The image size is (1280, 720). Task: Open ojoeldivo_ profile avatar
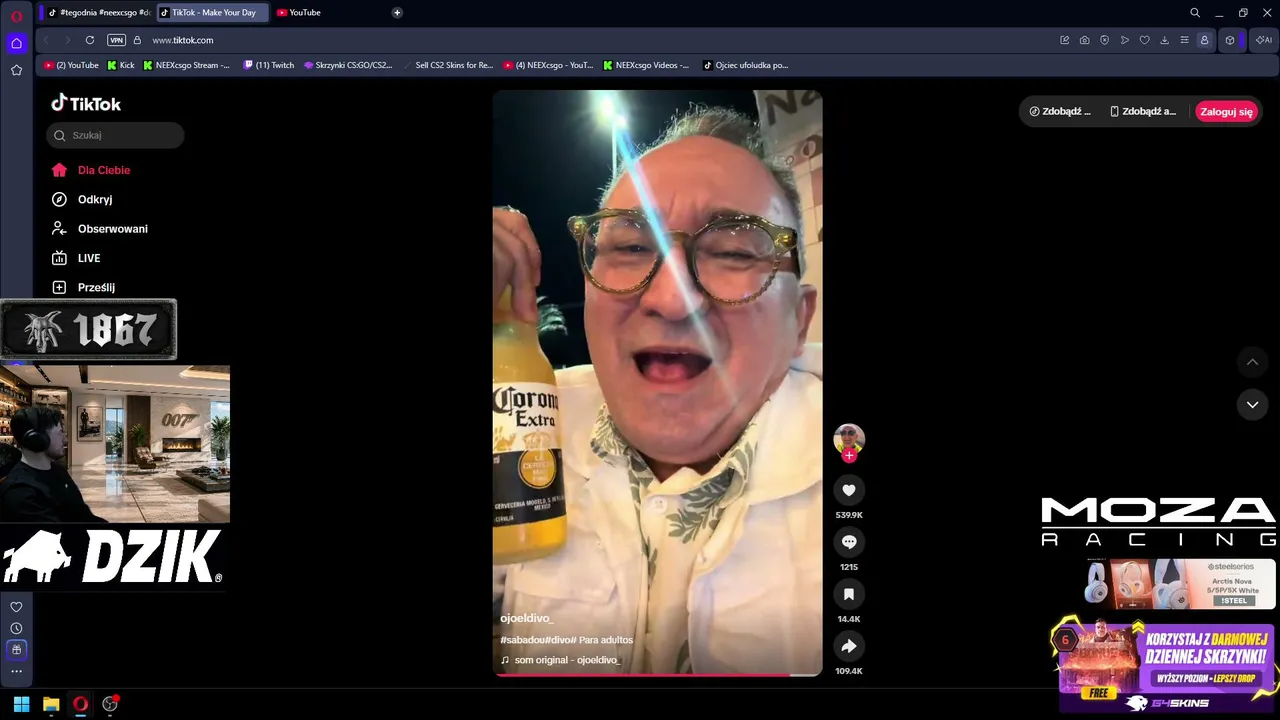849,439
